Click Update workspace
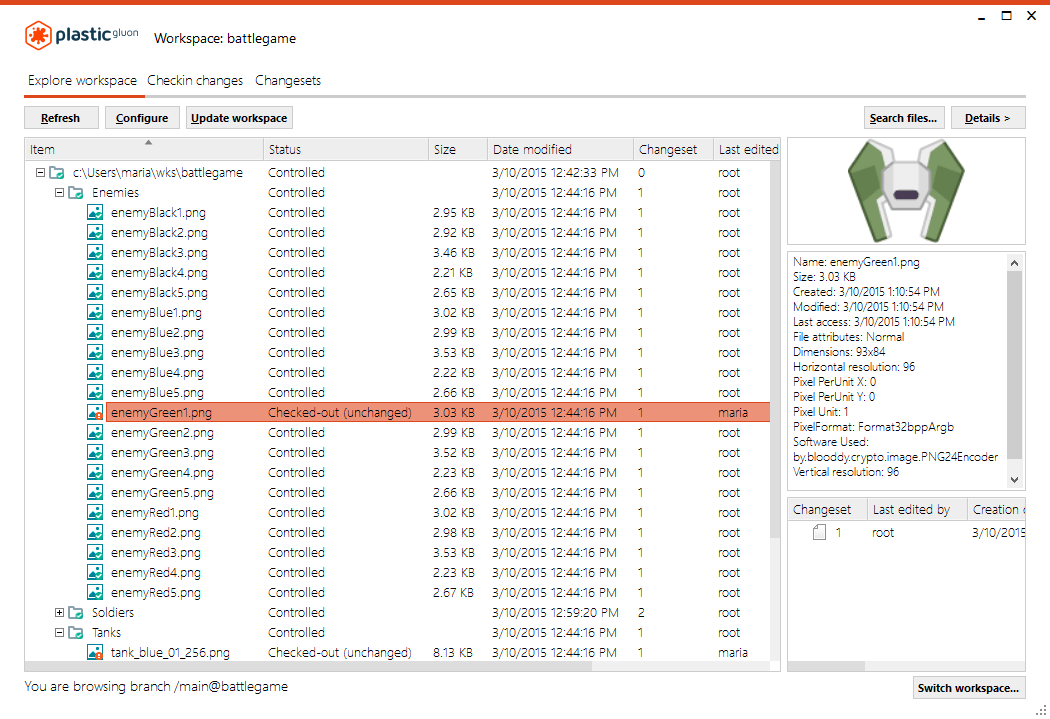This screenshot has height=719, width=1050. 239,118
